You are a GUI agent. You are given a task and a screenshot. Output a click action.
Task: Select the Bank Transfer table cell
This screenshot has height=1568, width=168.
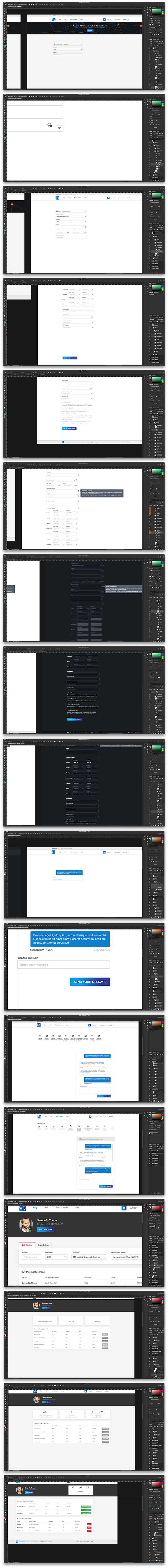(x=51, y=1283)
